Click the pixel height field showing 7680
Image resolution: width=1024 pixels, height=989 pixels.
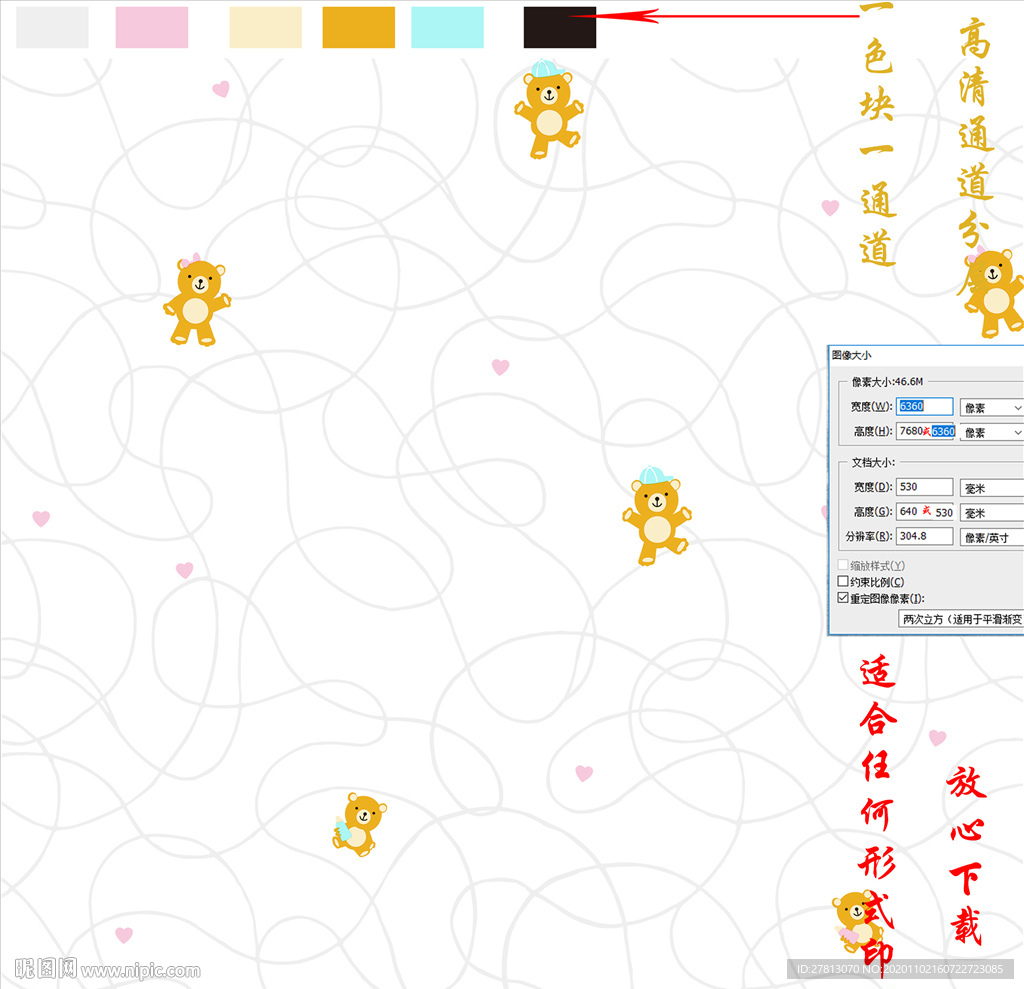925,431
